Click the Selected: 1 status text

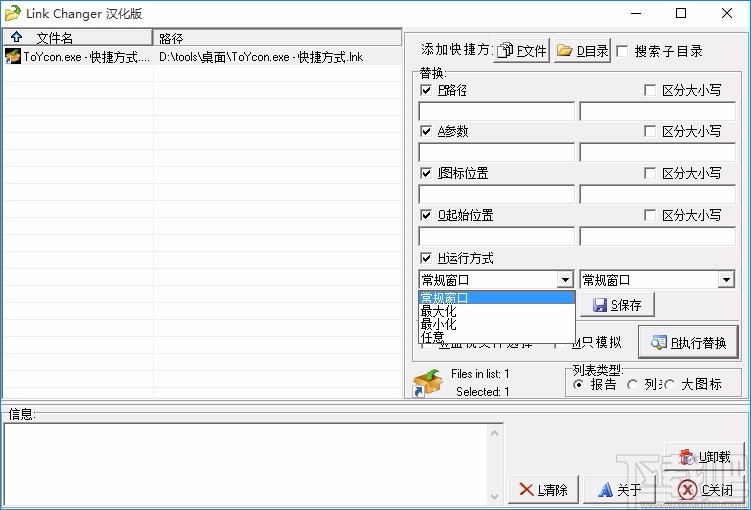click(482, 392)
